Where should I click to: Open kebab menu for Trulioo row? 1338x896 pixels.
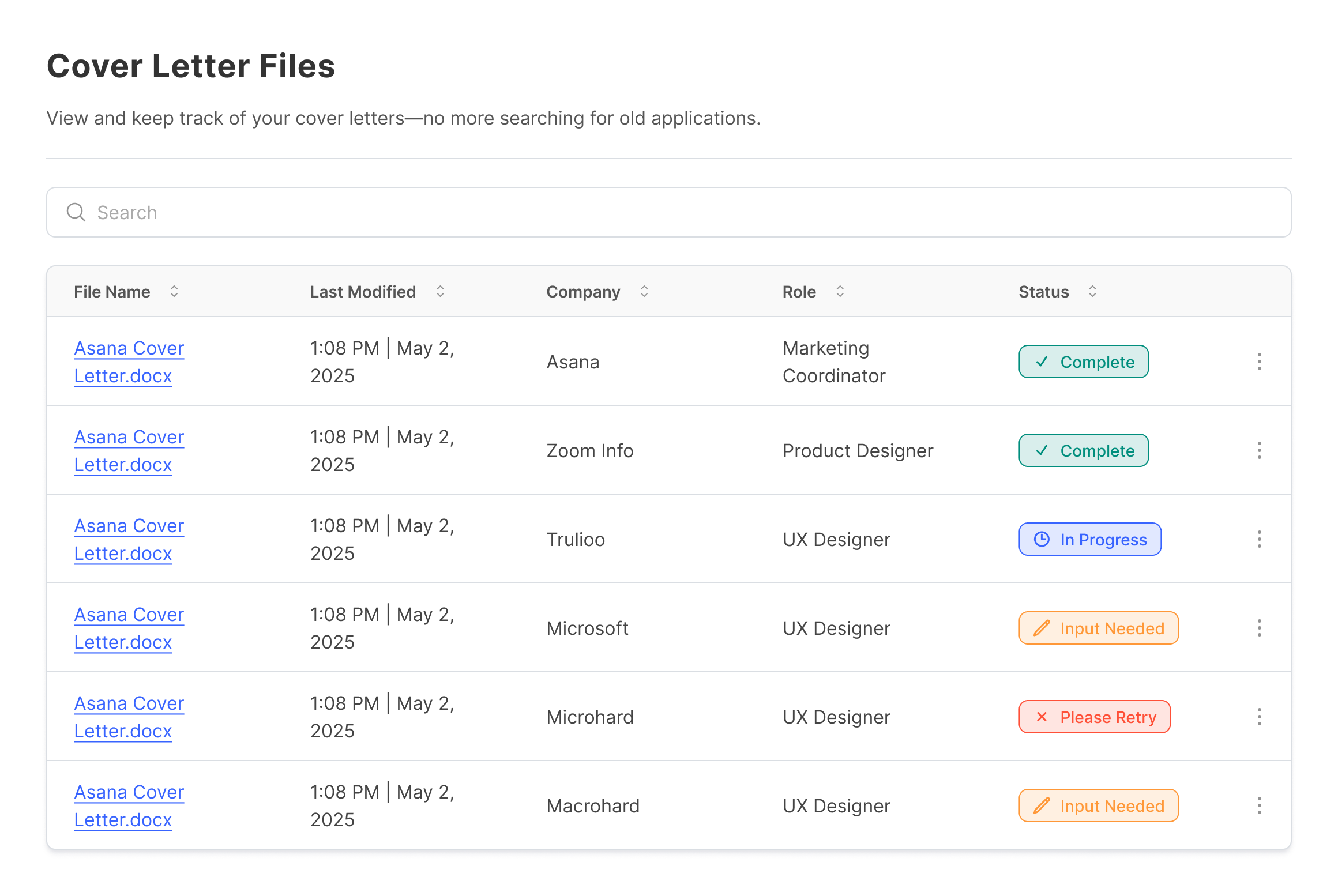pyautogui.click(x=1259, y=539)
